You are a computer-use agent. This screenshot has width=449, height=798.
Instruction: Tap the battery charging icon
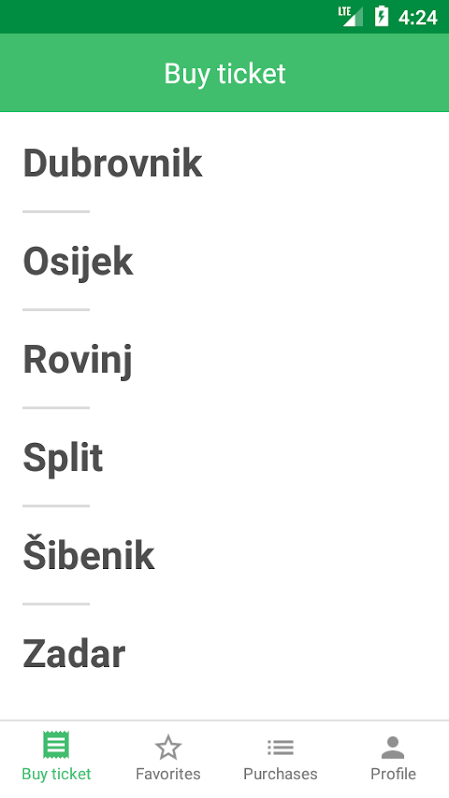point(381,16)
